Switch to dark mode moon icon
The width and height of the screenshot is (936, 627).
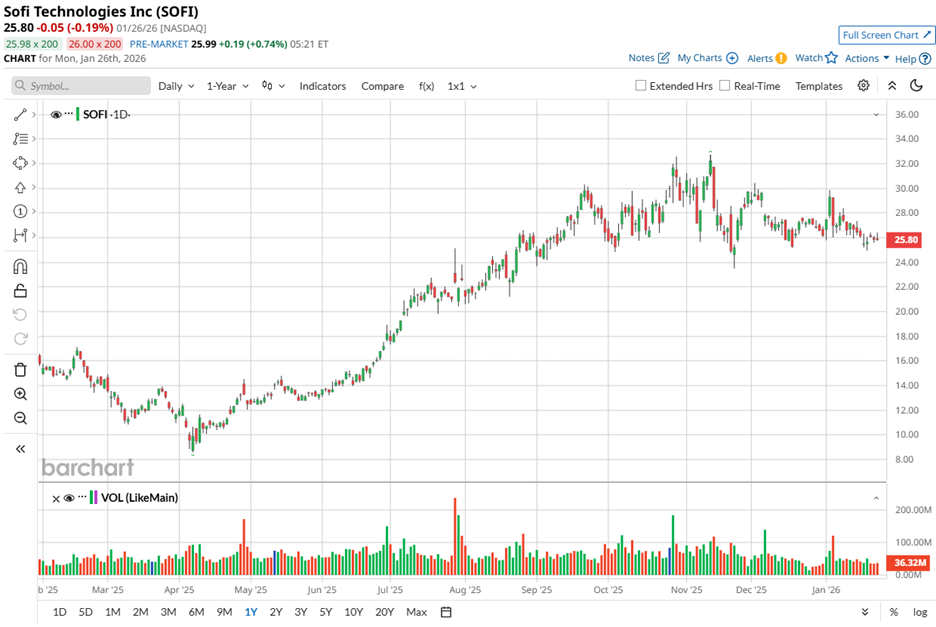point(916,85)
